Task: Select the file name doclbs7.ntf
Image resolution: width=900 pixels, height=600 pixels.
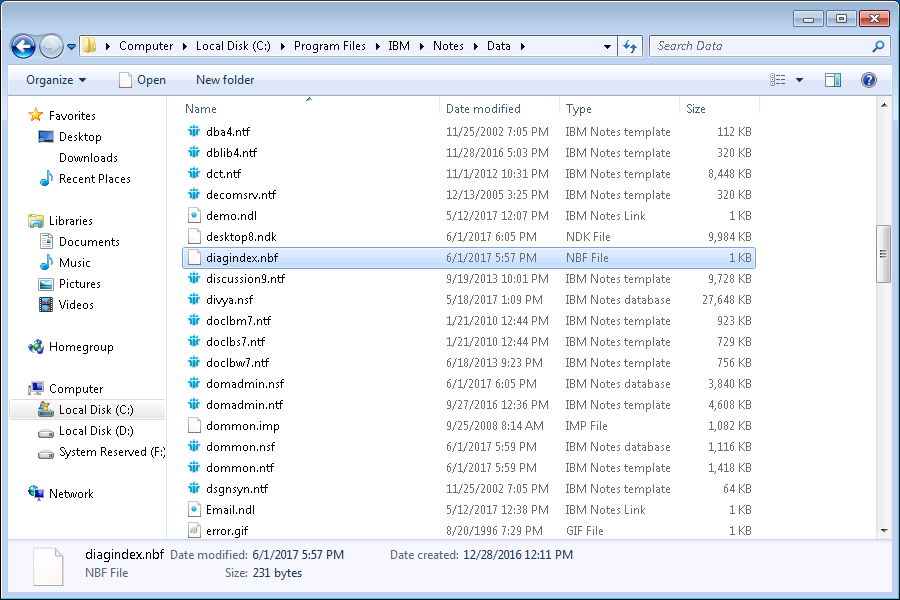Action: (235, 342)
